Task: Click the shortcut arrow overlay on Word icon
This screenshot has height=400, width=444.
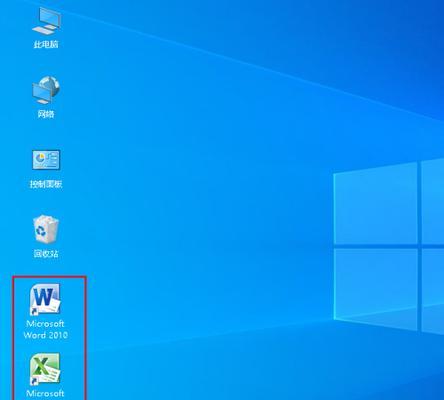Action: [x=34, y=311]
